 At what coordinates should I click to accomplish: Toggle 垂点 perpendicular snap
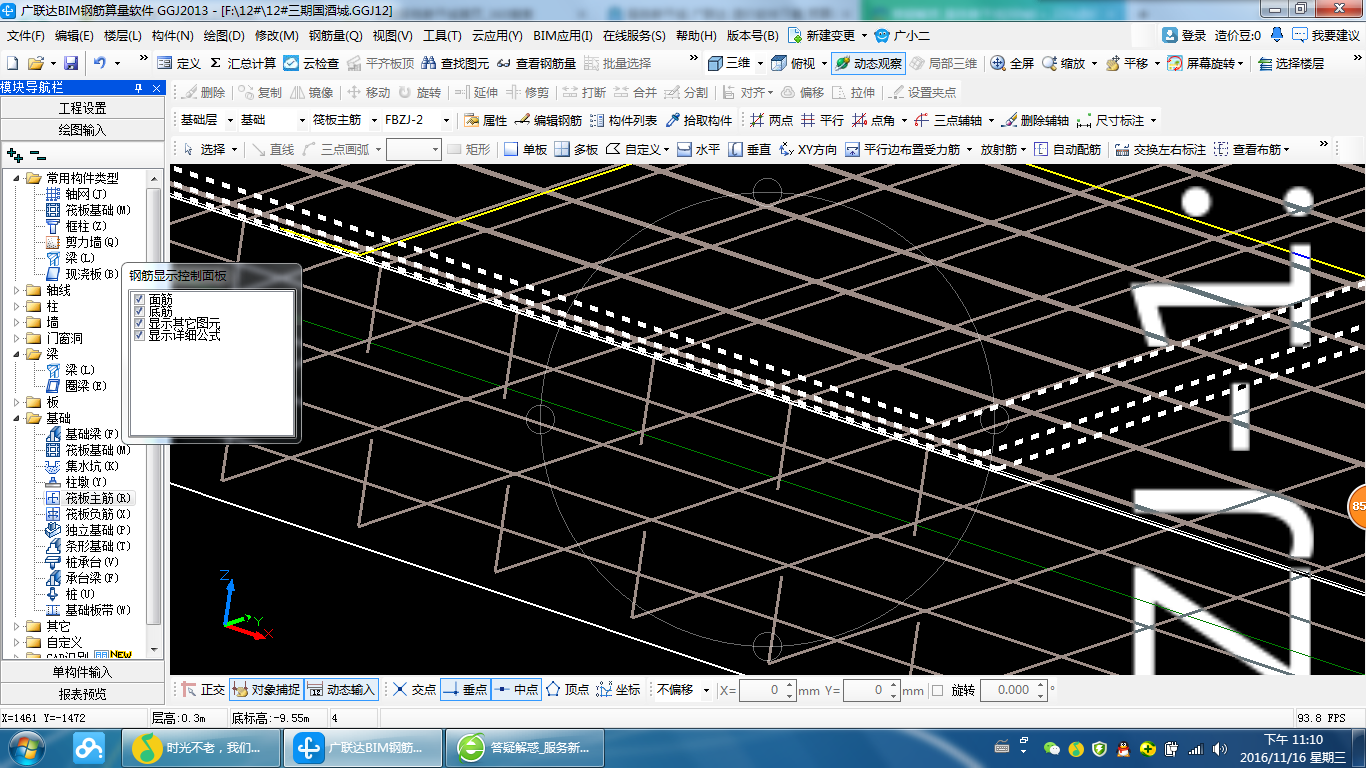tap(465, 690)
